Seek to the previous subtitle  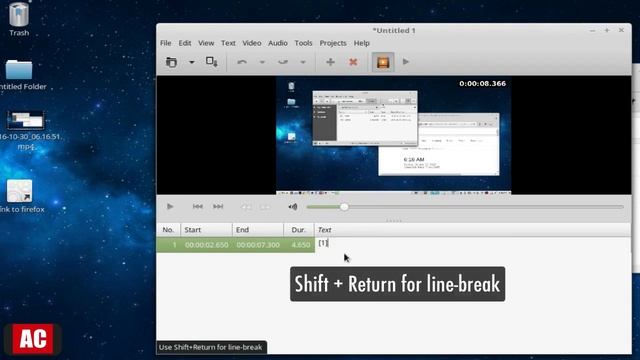click(198, 207)
